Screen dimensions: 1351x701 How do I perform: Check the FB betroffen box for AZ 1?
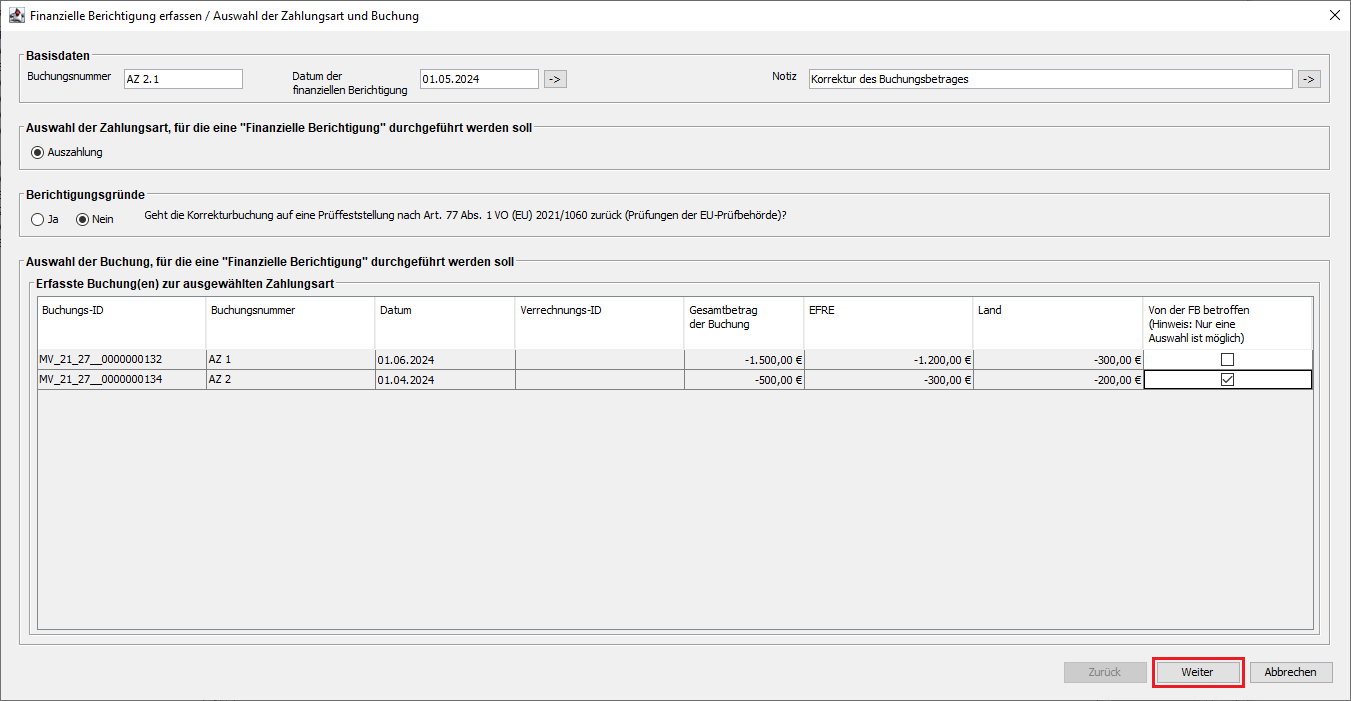[x=1227, y=360]
